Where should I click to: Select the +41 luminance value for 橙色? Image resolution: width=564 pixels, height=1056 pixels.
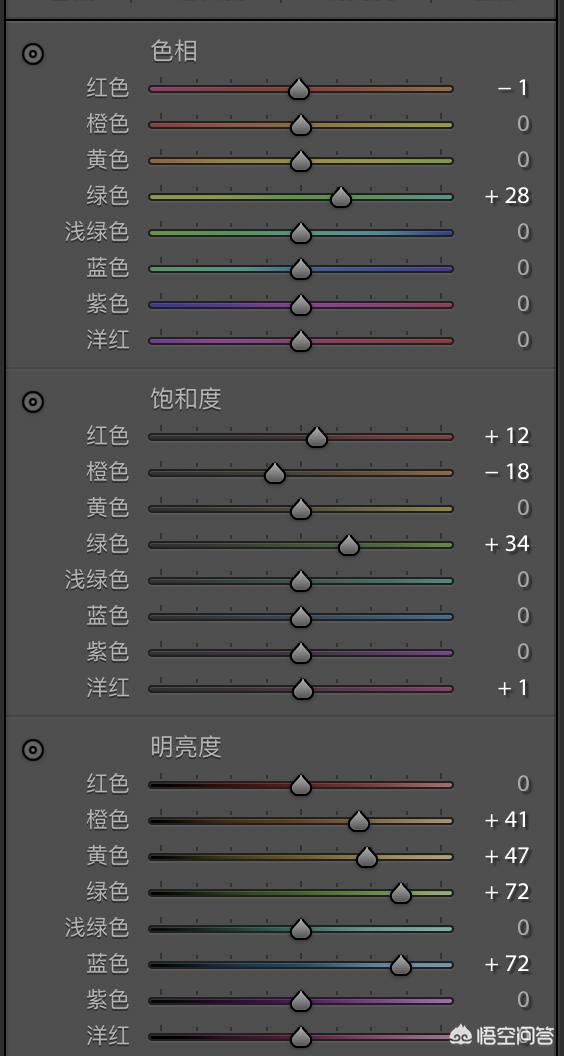507,820
